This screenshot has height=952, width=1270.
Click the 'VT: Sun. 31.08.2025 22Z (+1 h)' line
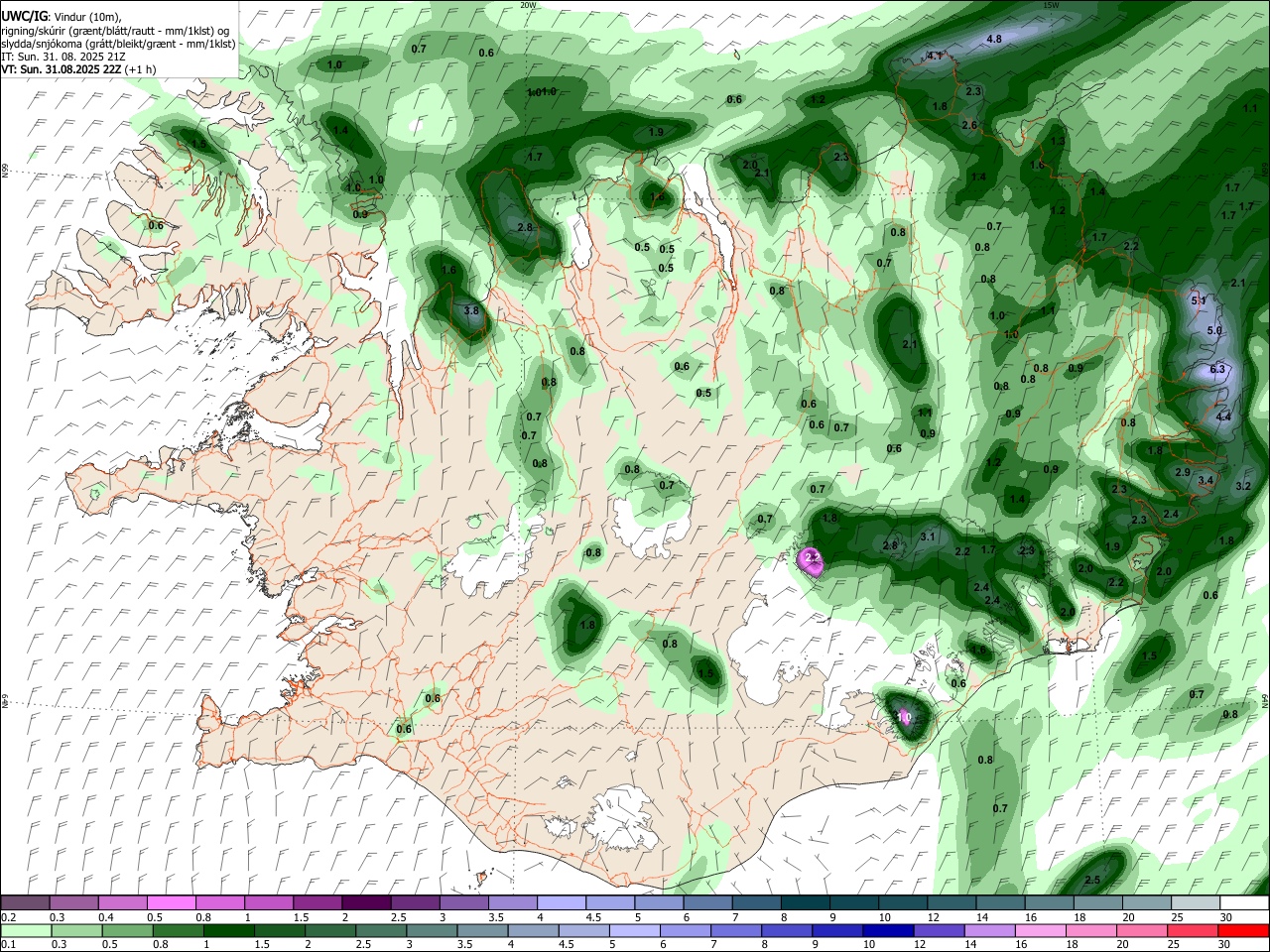78,70
